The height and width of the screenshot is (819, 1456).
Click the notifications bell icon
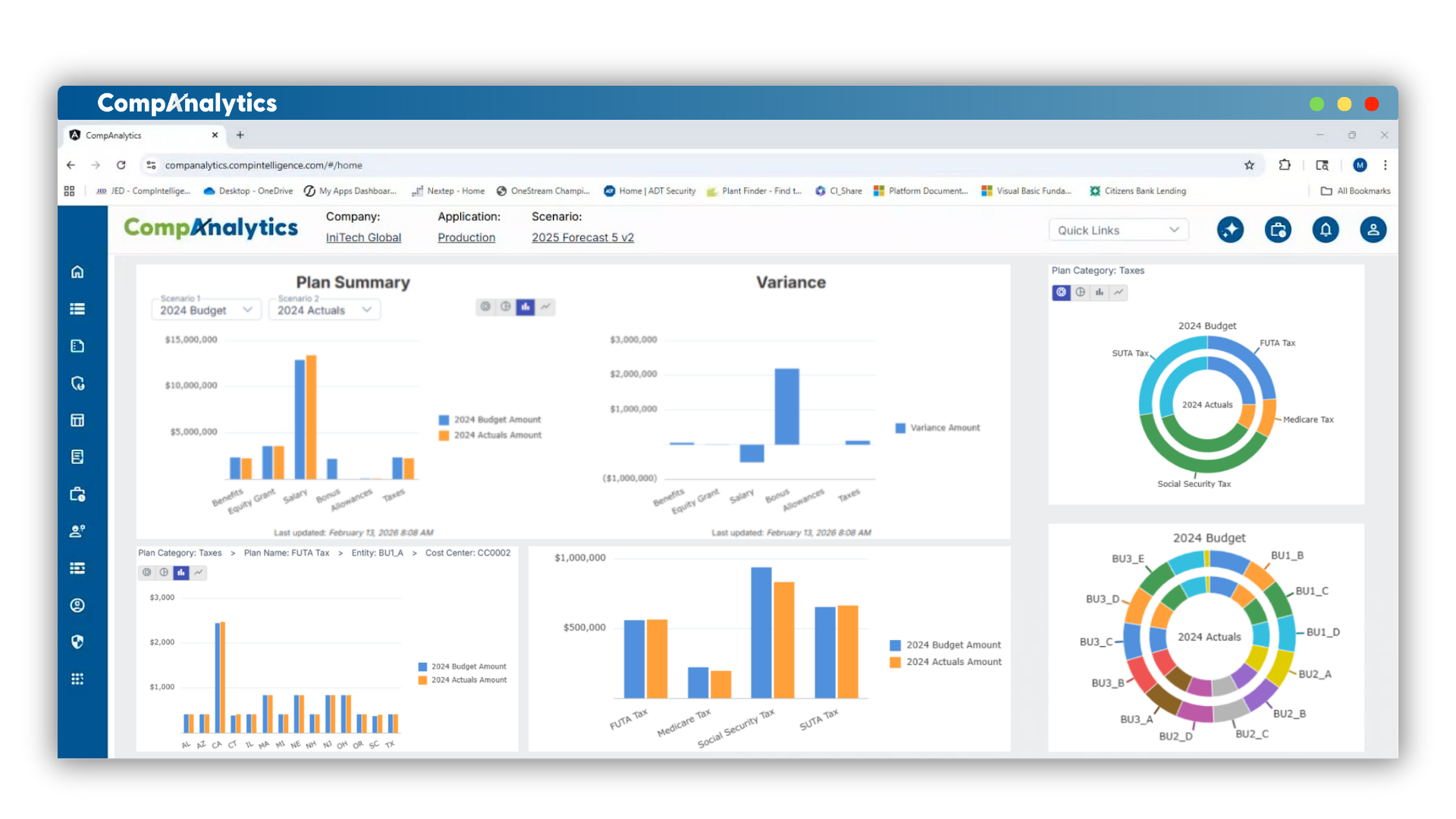pyautogui.click(x=1326, y=230)
